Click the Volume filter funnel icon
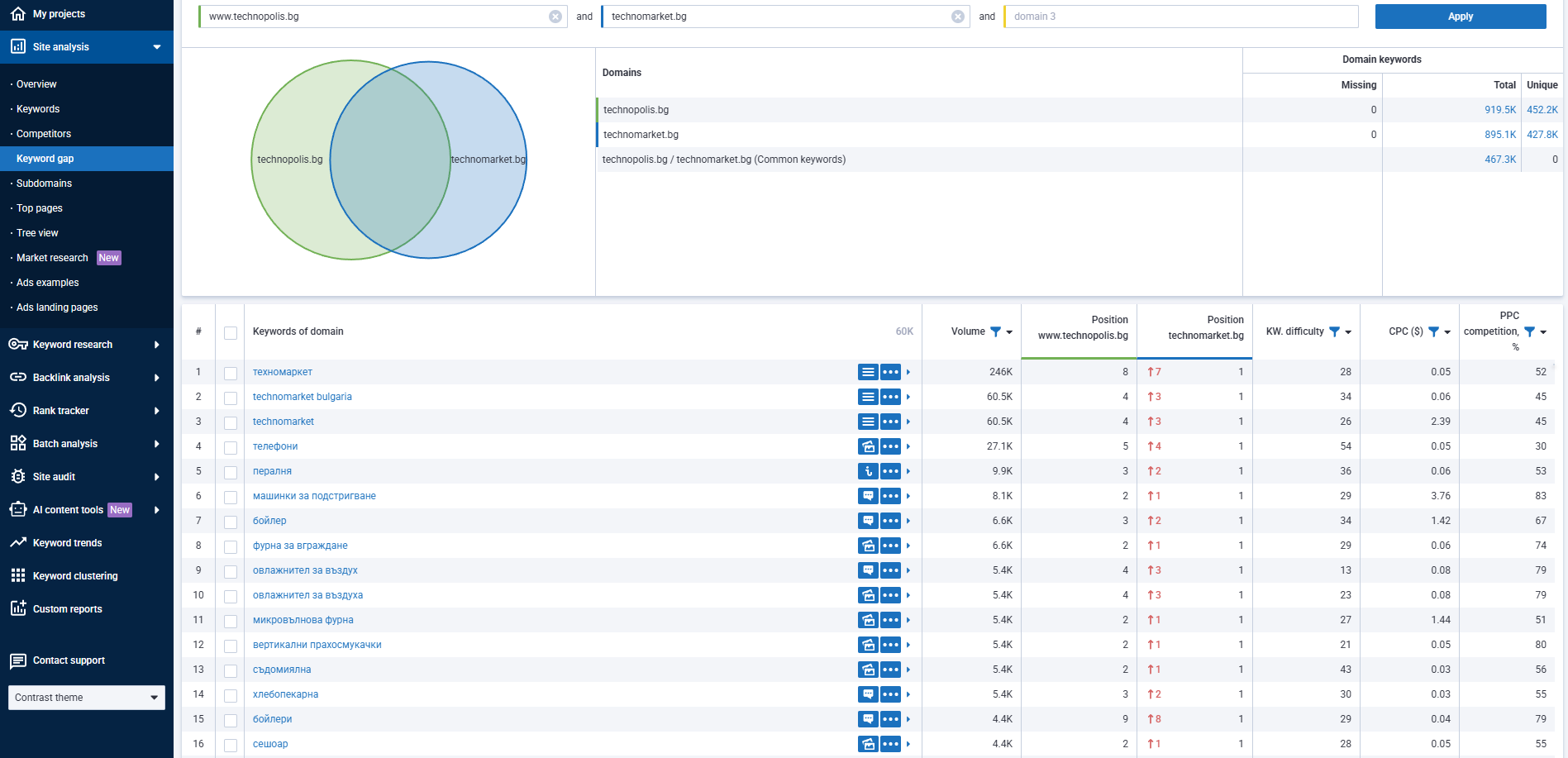Image resolution: width=1568 pixels, height=758 pixels. [996, 331]
